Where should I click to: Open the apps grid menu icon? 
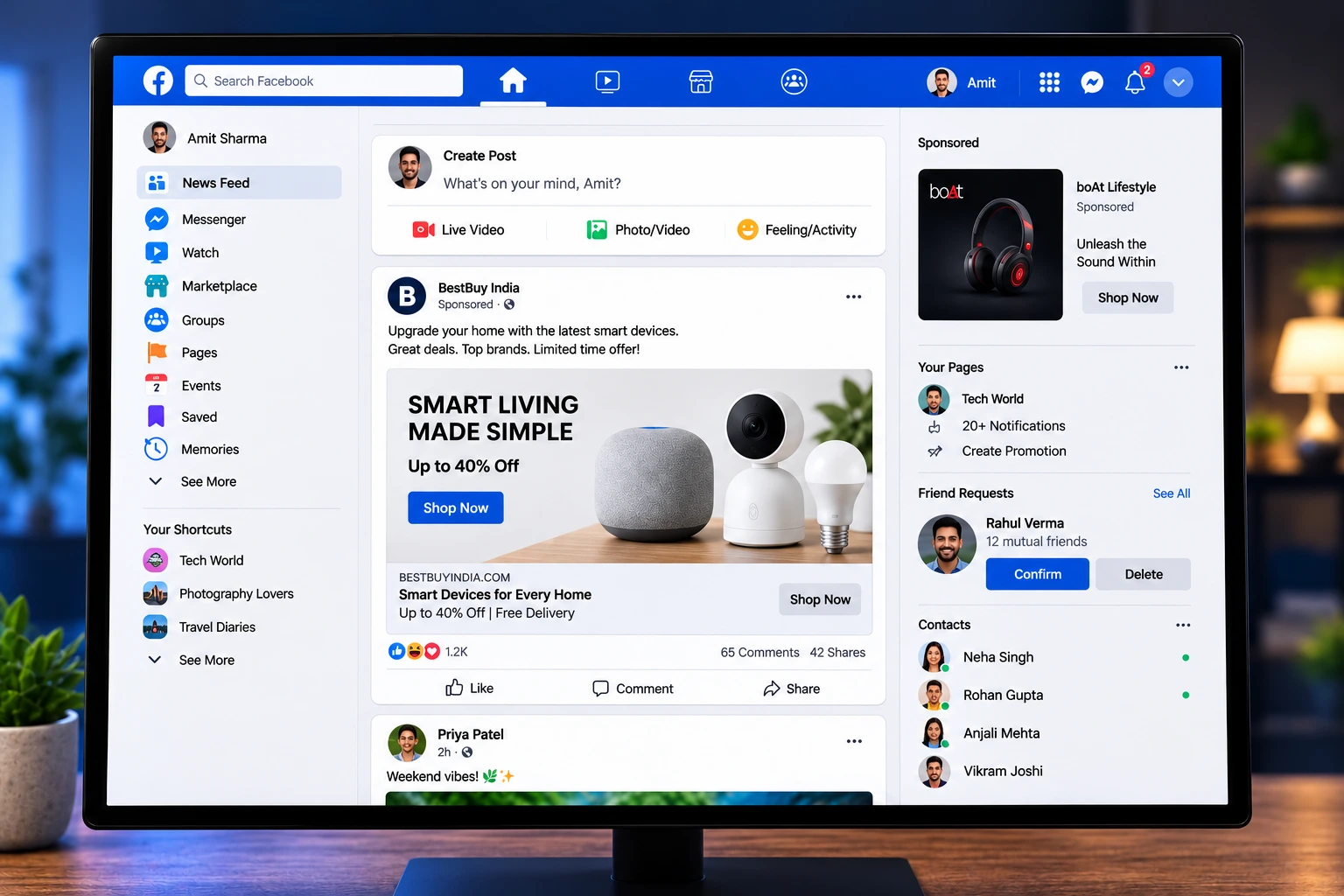(x=1049, y=82)
